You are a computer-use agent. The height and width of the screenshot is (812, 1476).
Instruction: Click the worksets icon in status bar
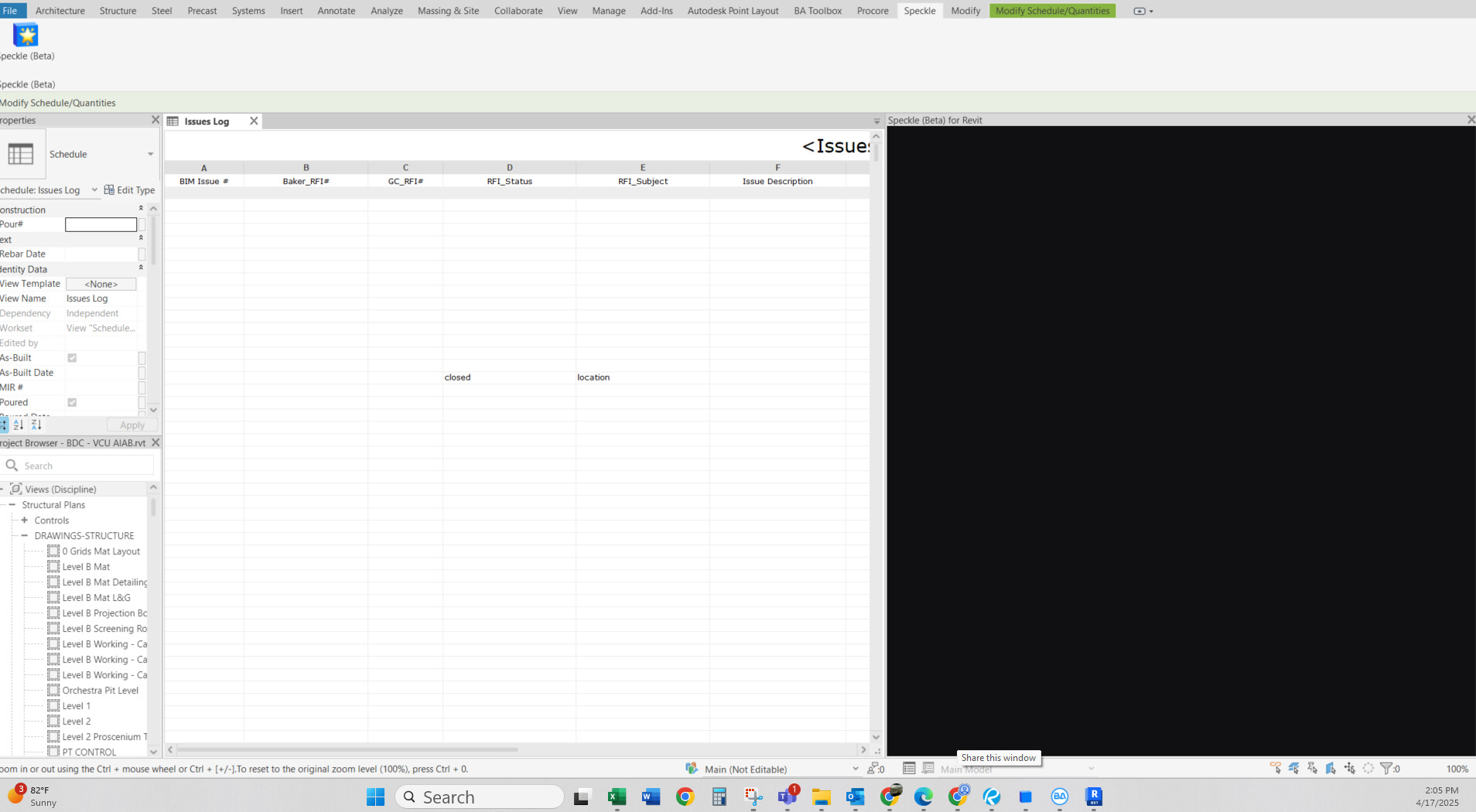coord(692,769)
